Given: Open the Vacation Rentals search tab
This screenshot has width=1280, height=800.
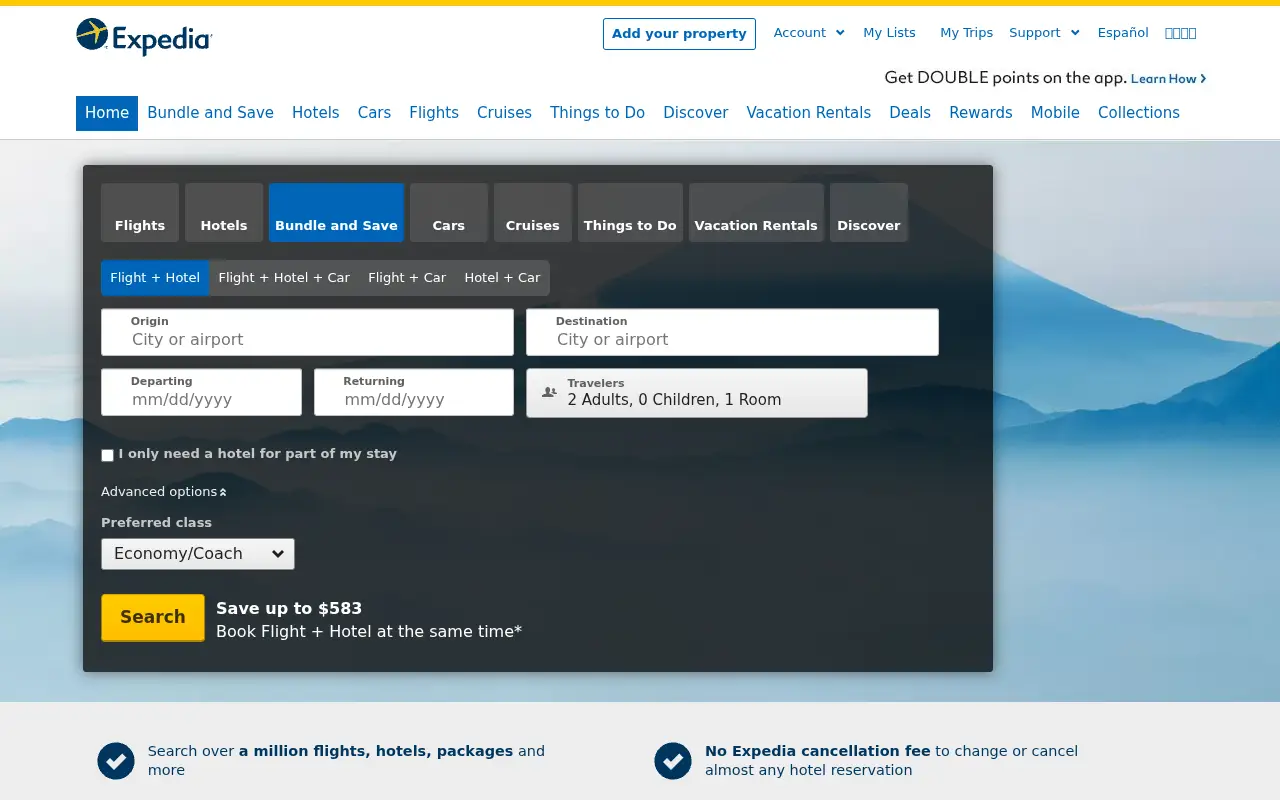Looking at the screenshot, I should tap(756, 212).
